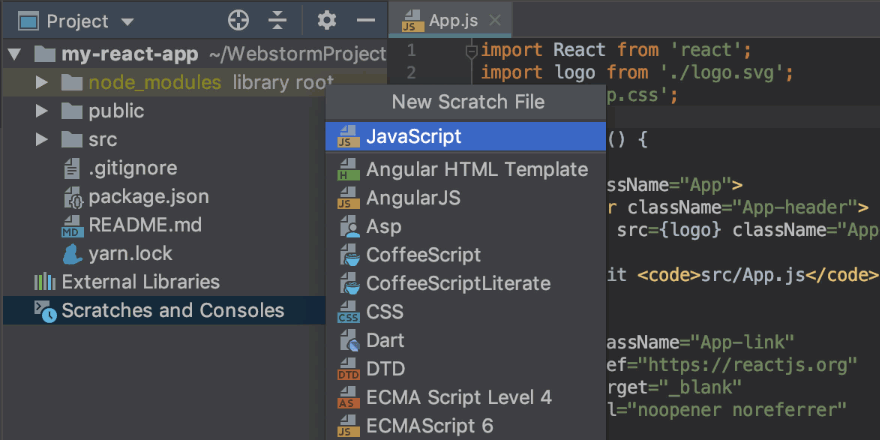The width and height of the screenshot is (880, 440).
Task: Select package.json in the project tree
Action: (x=149, y=196)
